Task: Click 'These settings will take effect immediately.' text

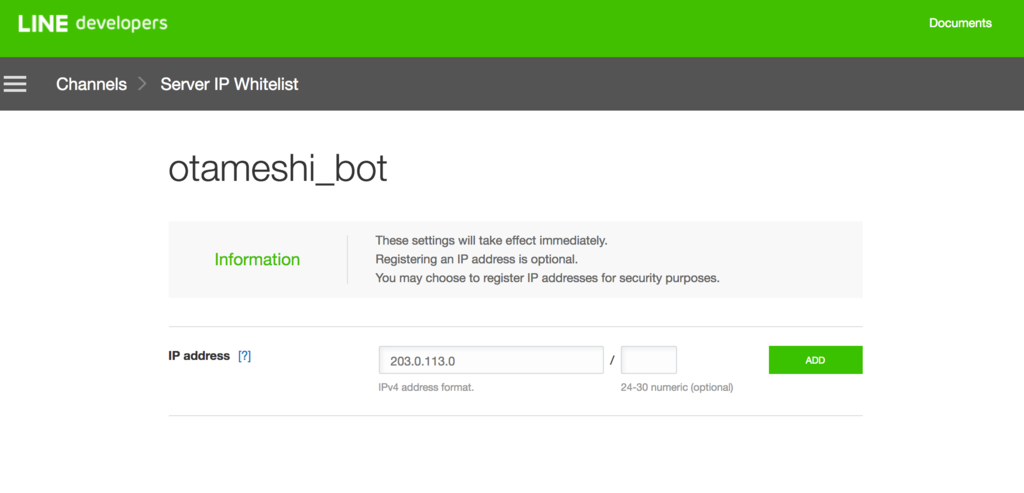Action: 491,240
